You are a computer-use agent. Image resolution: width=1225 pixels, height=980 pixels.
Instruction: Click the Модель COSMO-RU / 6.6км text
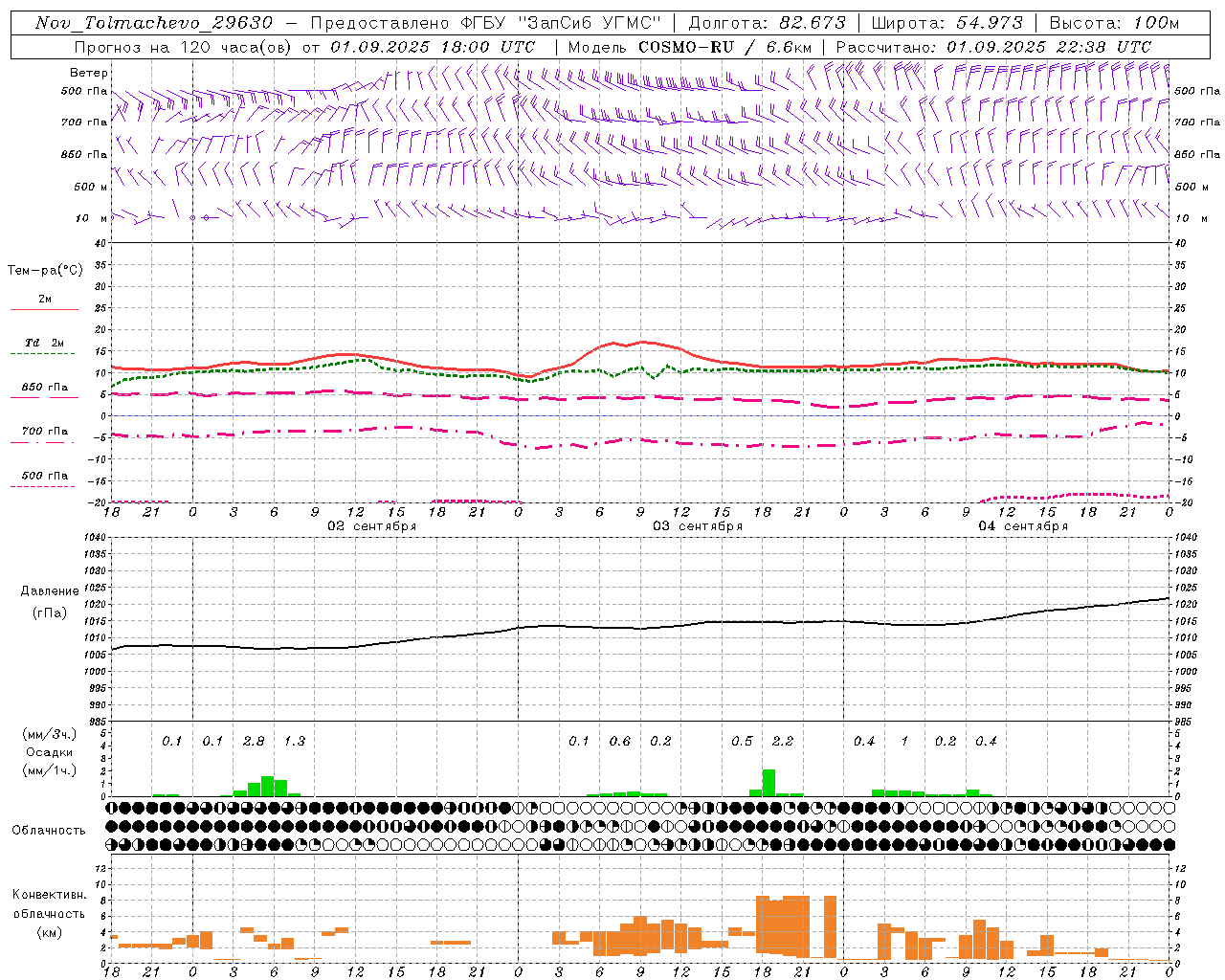click(690, 47)
